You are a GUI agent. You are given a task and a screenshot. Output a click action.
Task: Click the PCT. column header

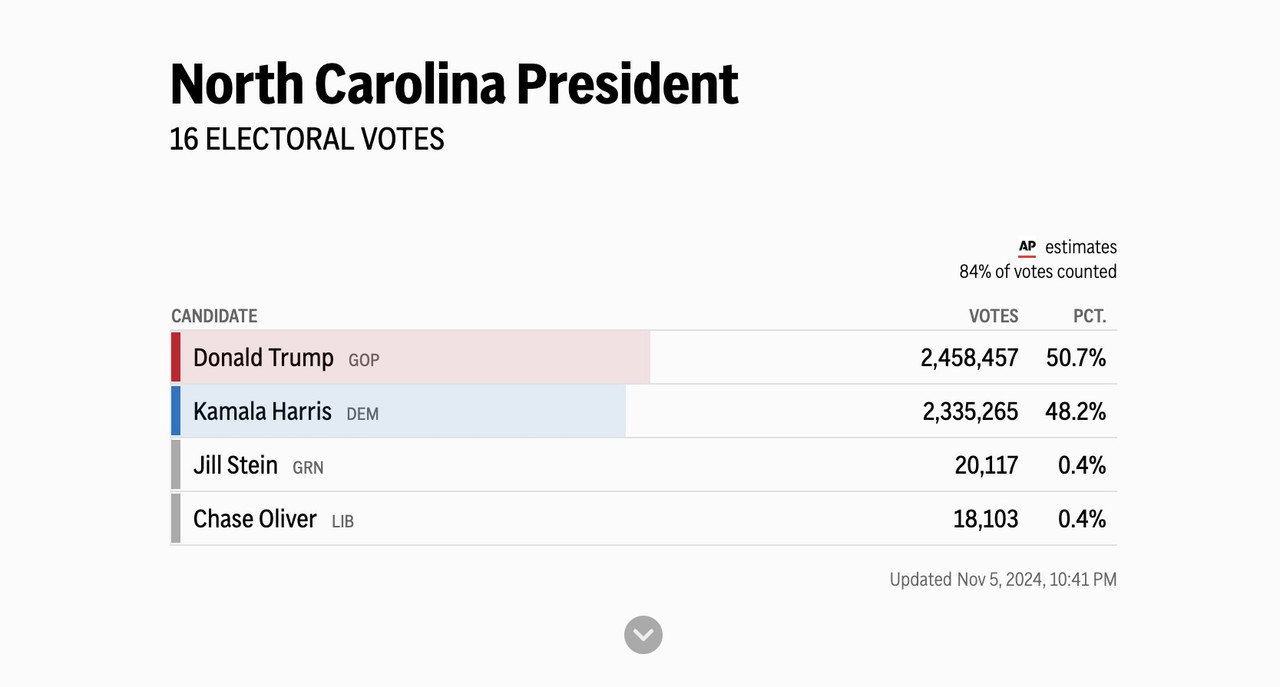(x=1089, y=316)
